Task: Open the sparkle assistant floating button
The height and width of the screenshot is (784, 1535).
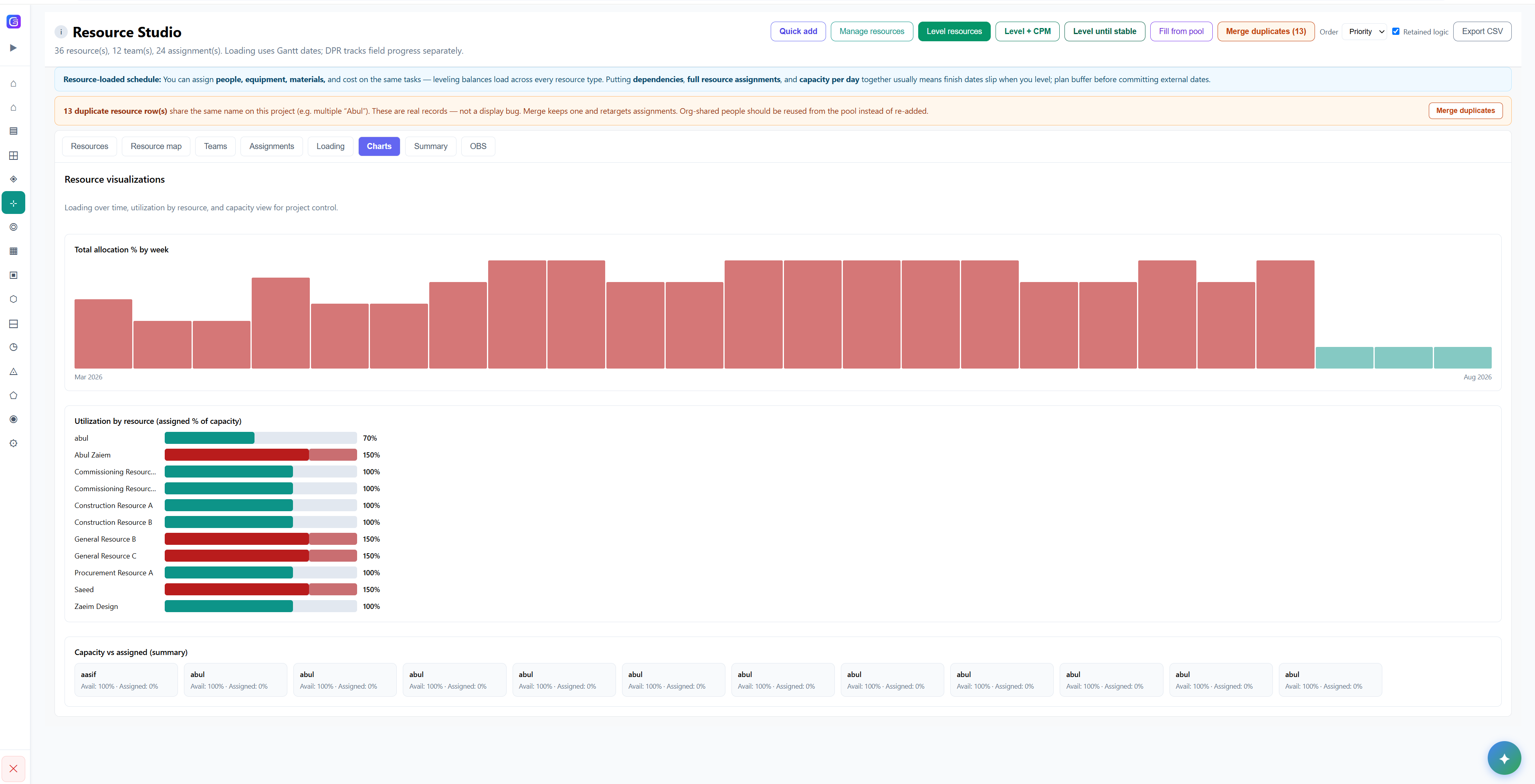Action: tap(1504, 758)
